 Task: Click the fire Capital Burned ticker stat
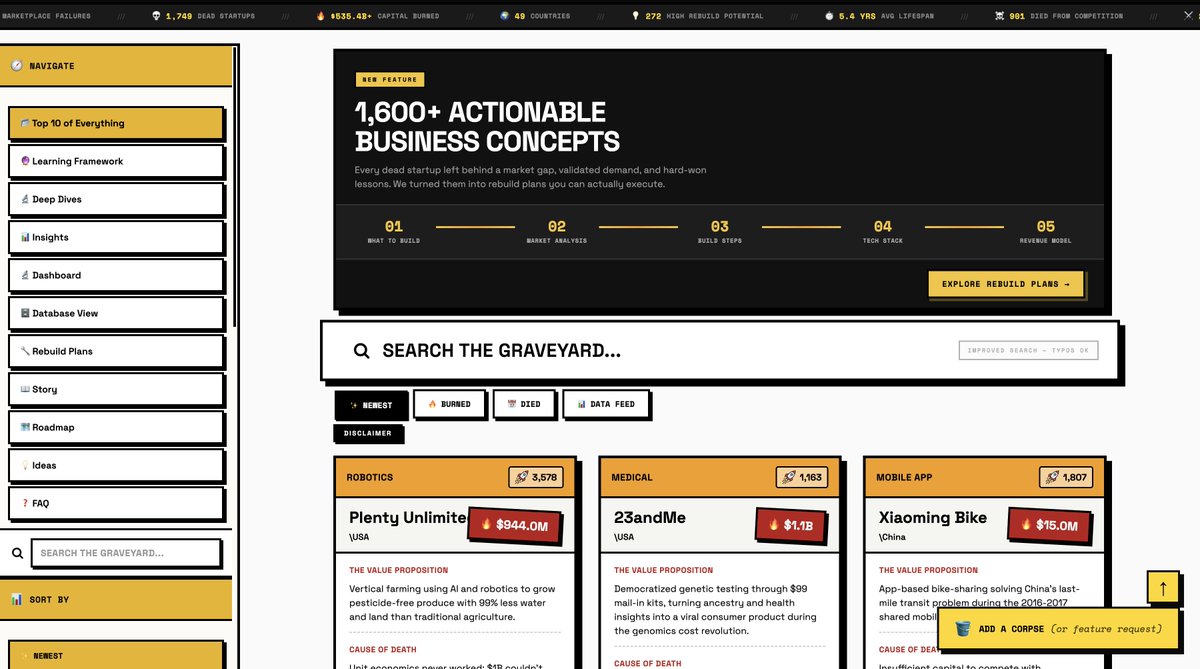[377, 16]
